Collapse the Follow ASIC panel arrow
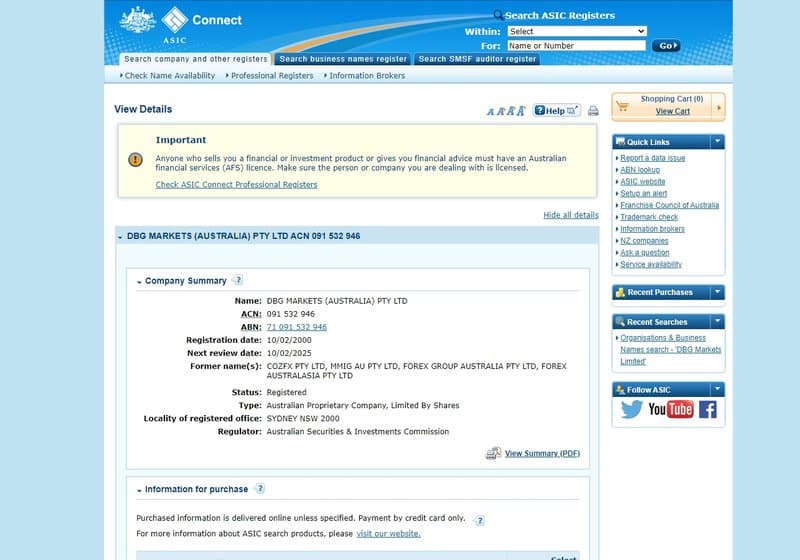 click(717, 389)
